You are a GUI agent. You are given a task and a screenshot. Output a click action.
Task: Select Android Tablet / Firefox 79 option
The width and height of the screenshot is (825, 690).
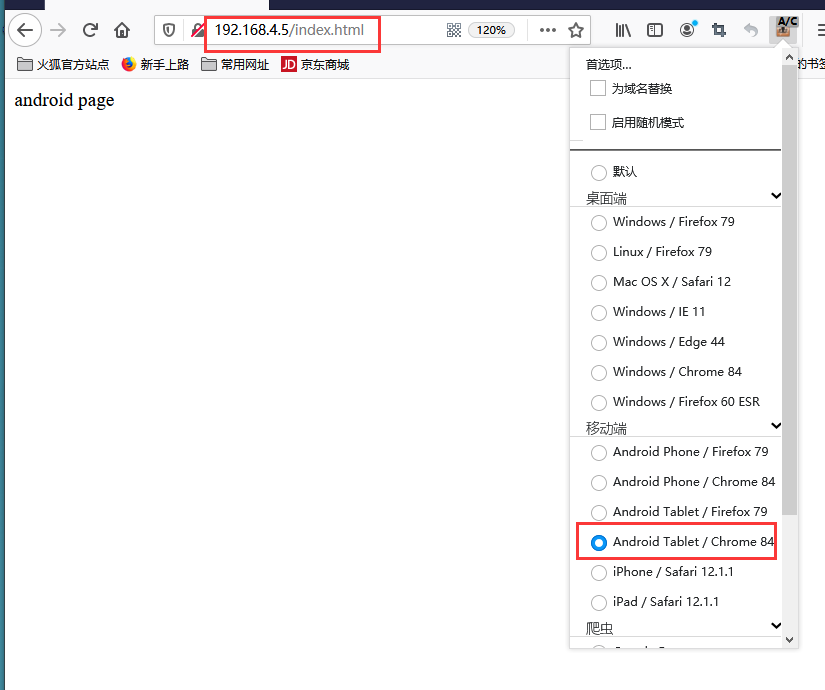(x=599, y=513)
